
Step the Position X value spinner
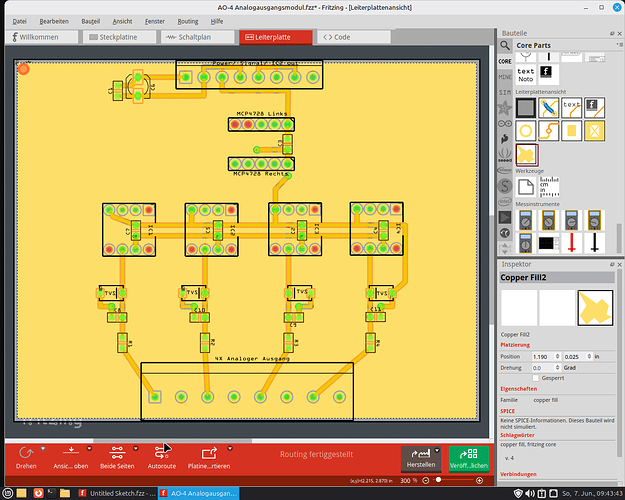558,356
